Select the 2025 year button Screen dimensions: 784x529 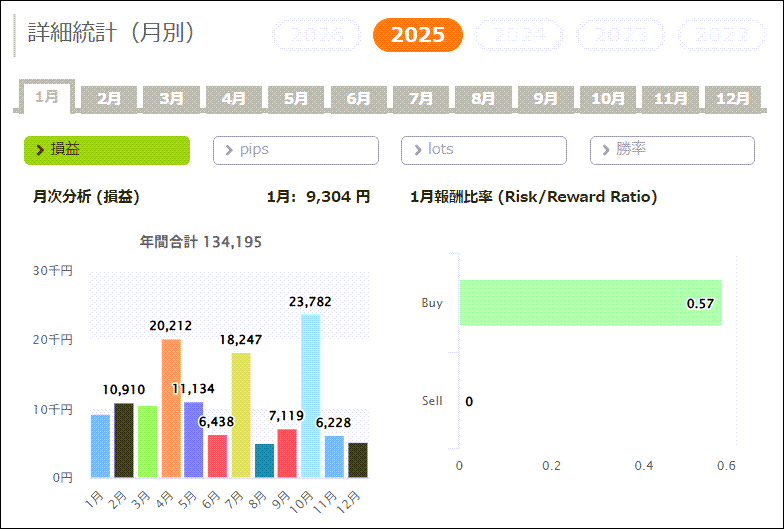point(417,35)
